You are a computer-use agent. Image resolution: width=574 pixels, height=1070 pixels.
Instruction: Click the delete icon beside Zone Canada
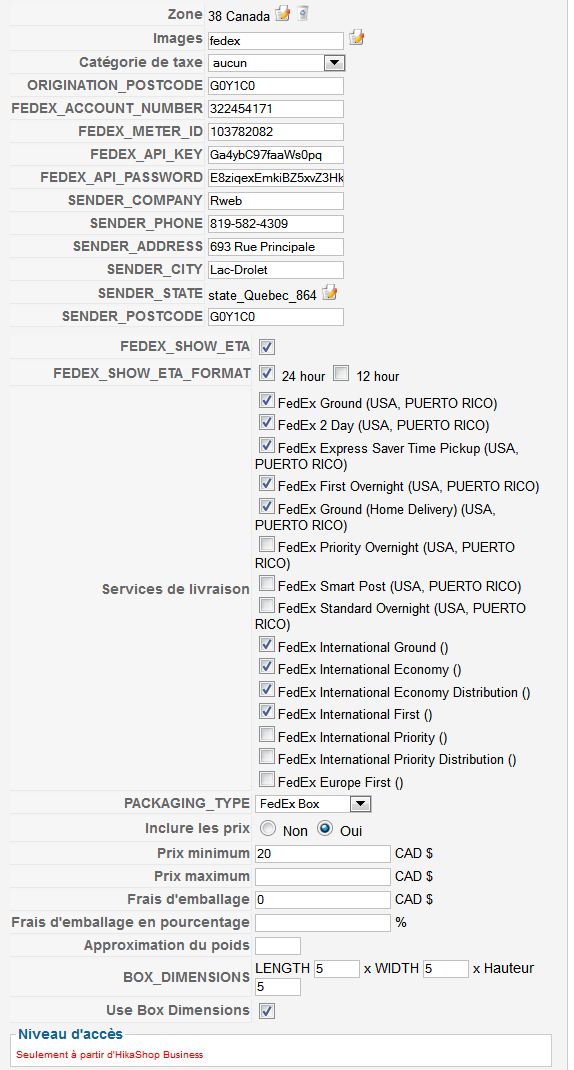[x=303, y=13]
